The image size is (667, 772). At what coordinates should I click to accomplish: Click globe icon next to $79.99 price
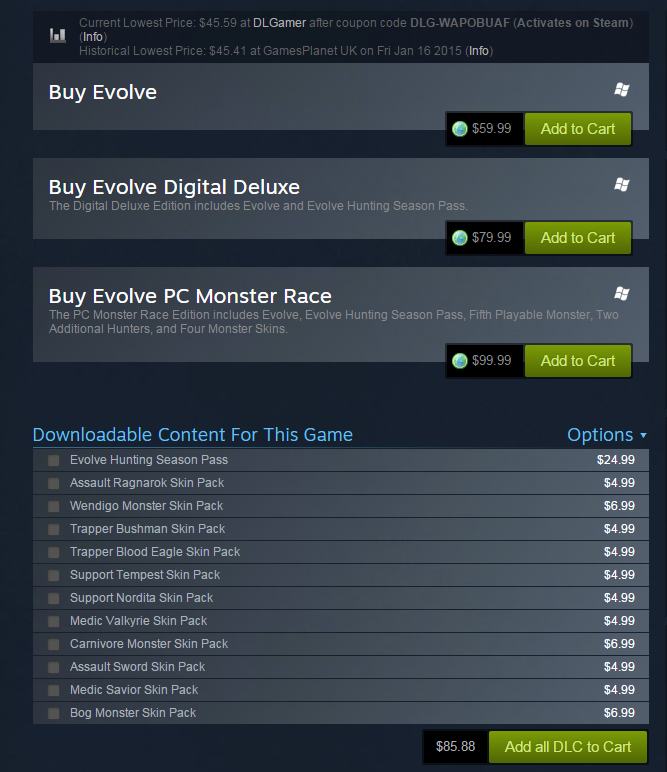pos(460,238)
